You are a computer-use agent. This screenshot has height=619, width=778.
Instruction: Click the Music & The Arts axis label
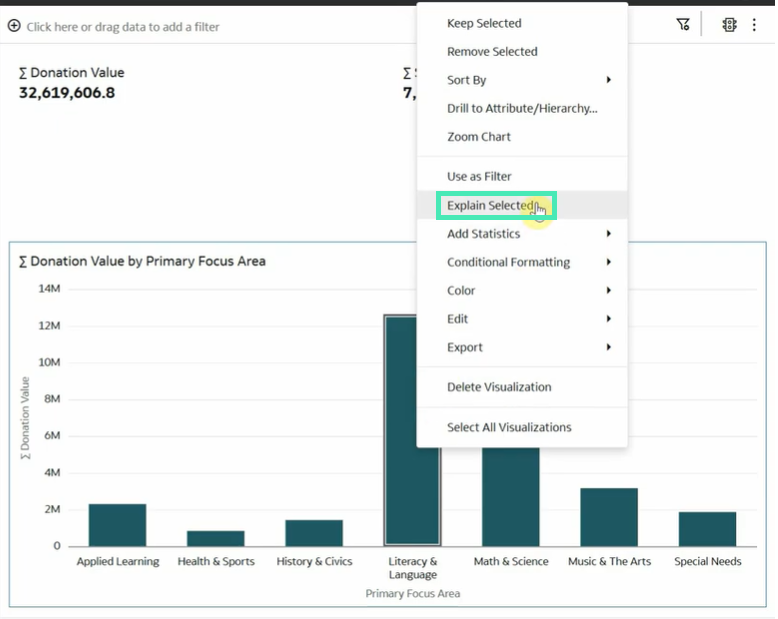[609, 561]
